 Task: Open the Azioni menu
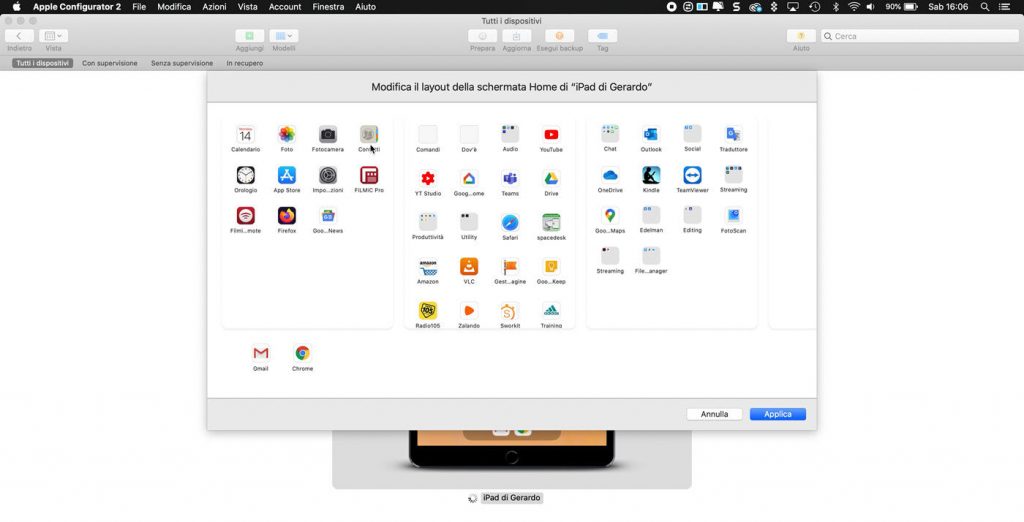(x=214, y=7)
